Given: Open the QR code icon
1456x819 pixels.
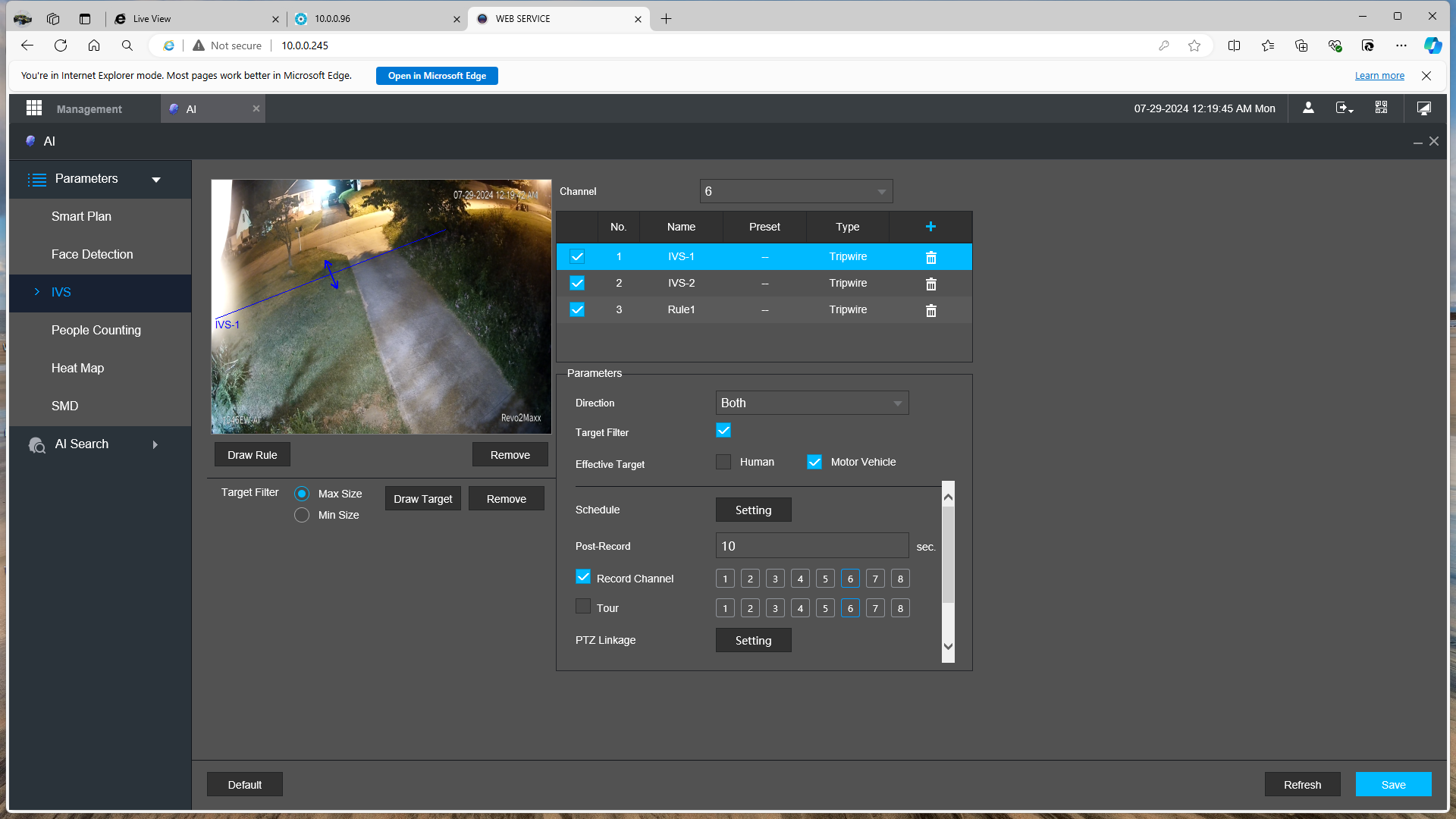Looking at the screenshot, I should click(x=1381, y=108).
